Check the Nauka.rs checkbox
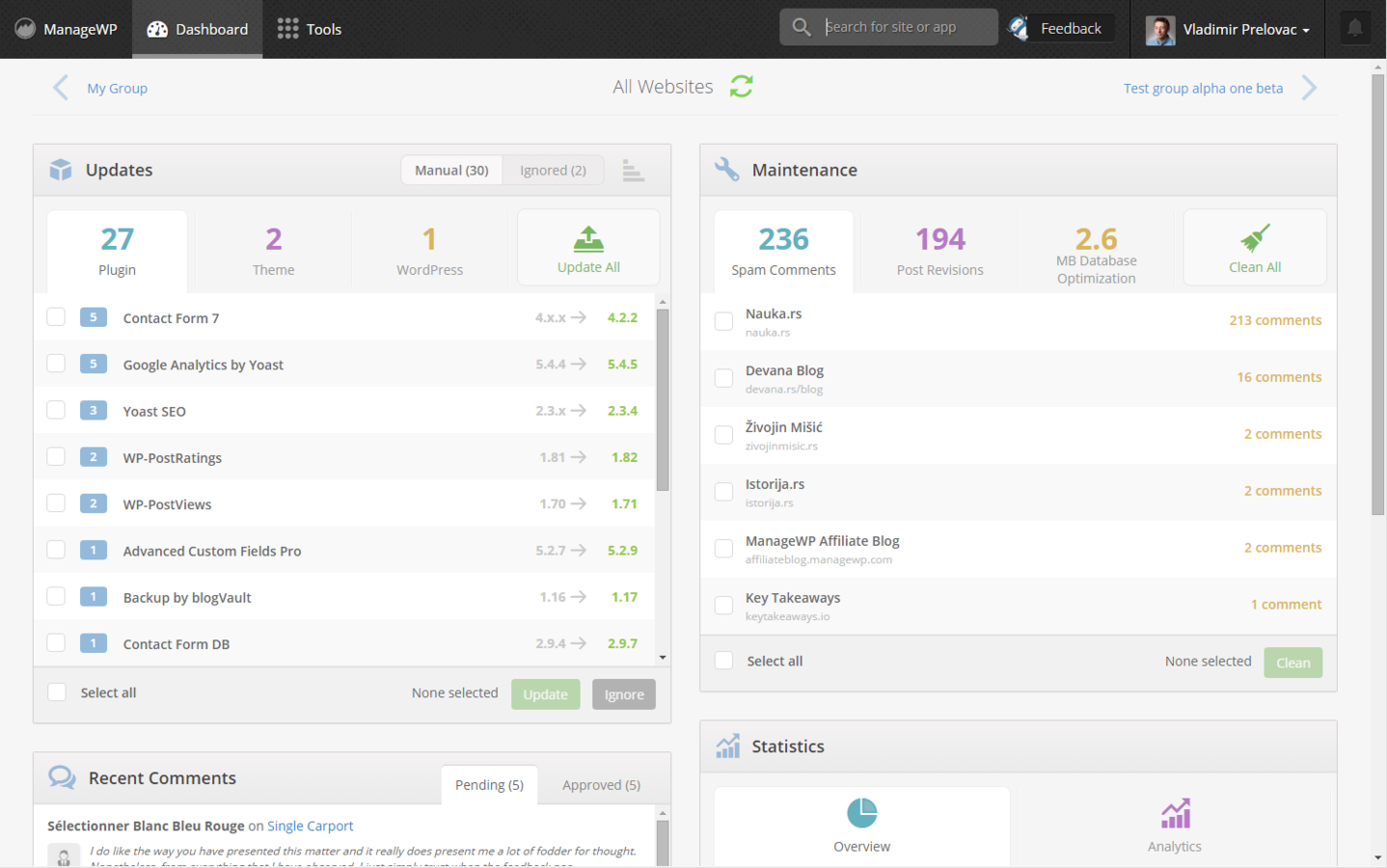The width and height of the screenshot is (1387, 868). (x=723, y=321)
